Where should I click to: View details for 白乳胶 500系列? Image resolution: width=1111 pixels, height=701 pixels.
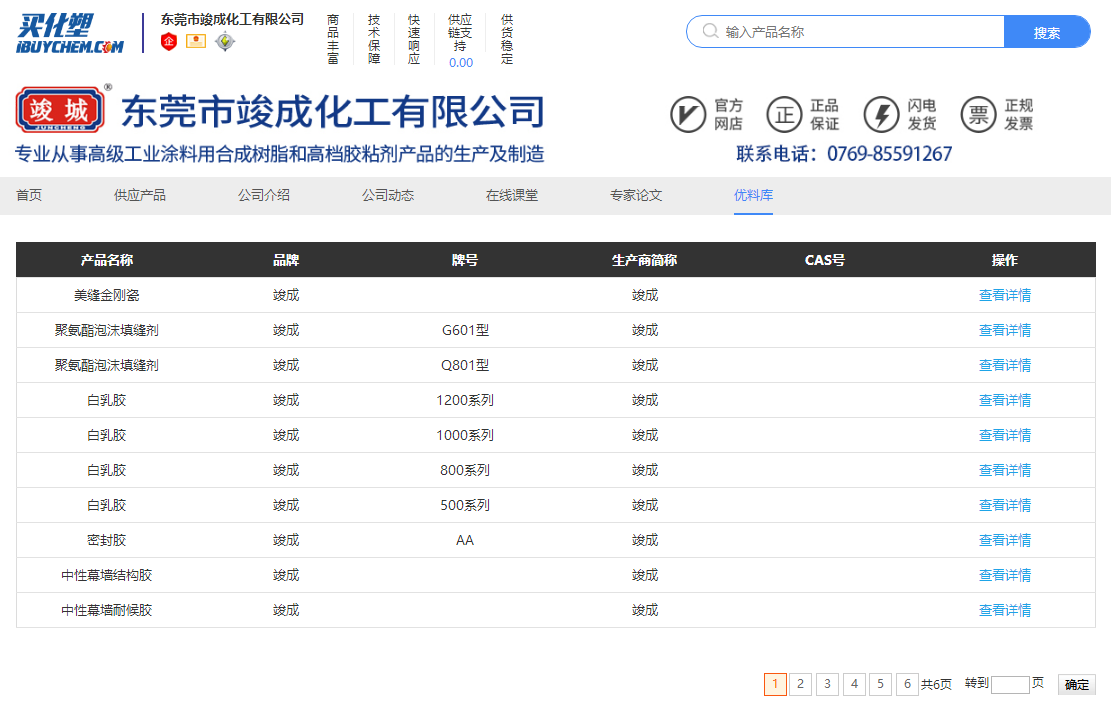(x=1005, y=505)
